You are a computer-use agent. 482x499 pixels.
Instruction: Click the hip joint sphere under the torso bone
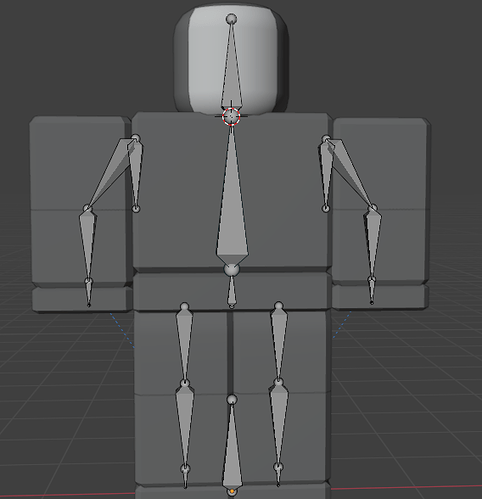[x=232, y=270]
